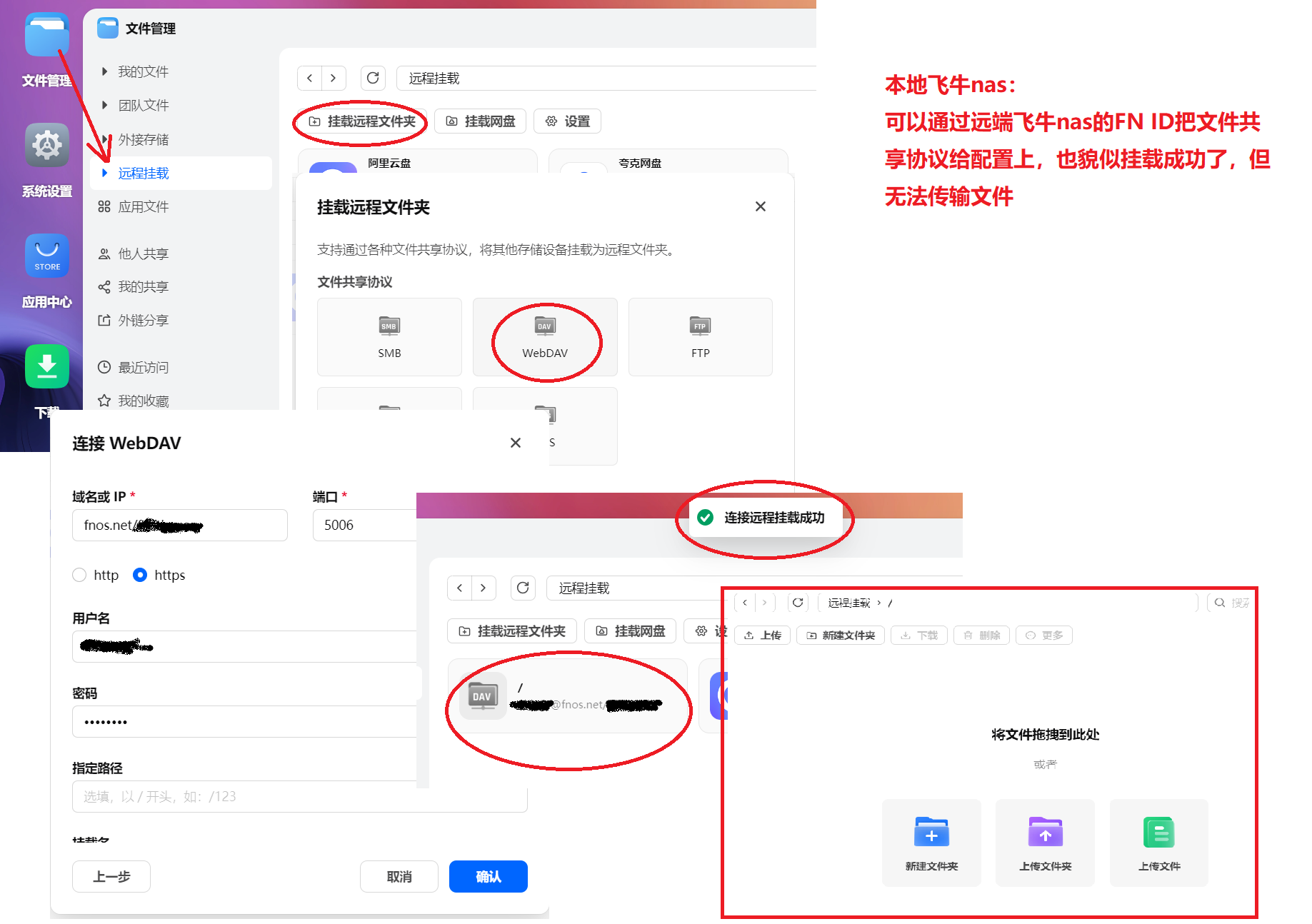Click the large 上传文件夹 card
This screenshot has height=924, width=1312.
click(x=1045, y=843)
